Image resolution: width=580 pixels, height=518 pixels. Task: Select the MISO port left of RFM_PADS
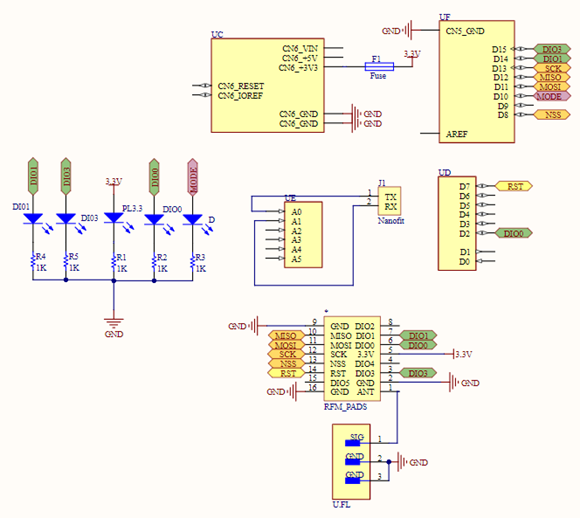click(286, 336)
